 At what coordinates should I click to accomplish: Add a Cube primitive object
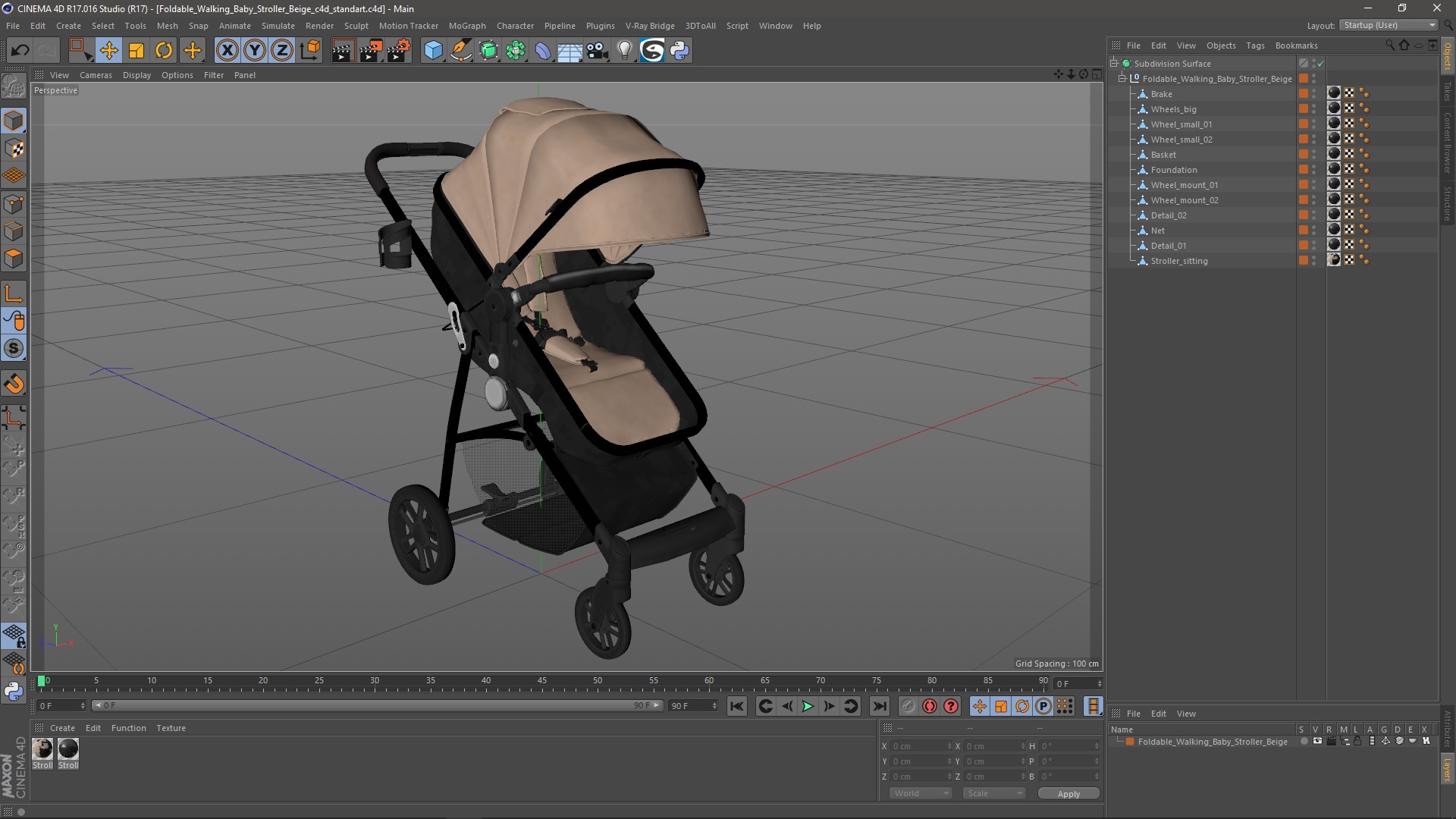[433, 51]
